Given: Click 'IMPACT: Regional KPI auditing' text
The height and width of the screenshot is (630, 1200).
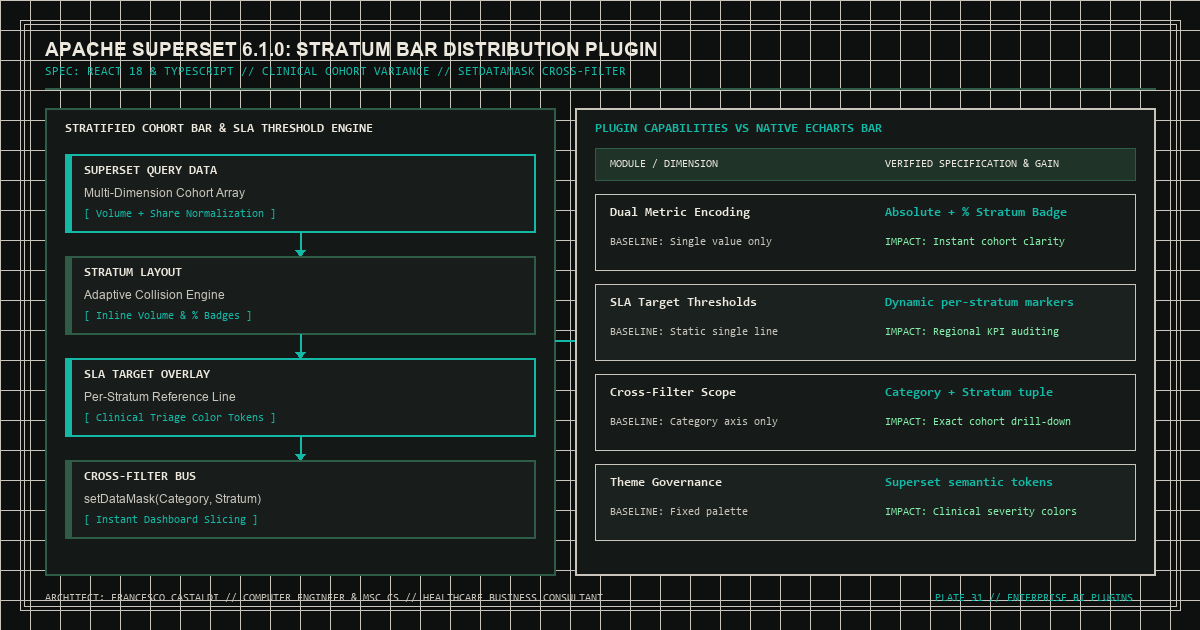Looking at the screenshot, I should pos(972,332).
